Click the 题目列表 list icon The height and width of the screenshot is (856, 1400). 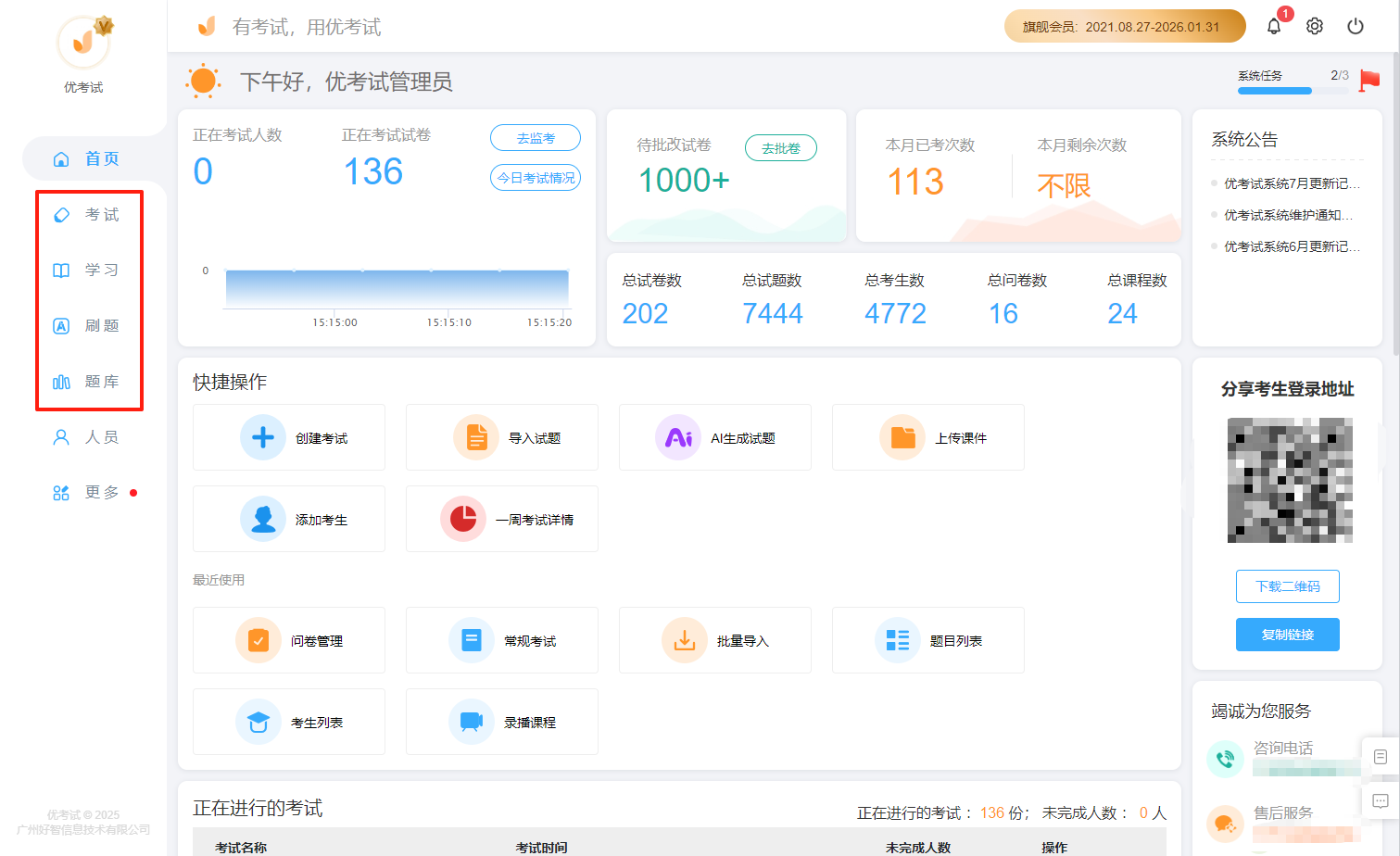pyautogui.click(x=898, y=640)
